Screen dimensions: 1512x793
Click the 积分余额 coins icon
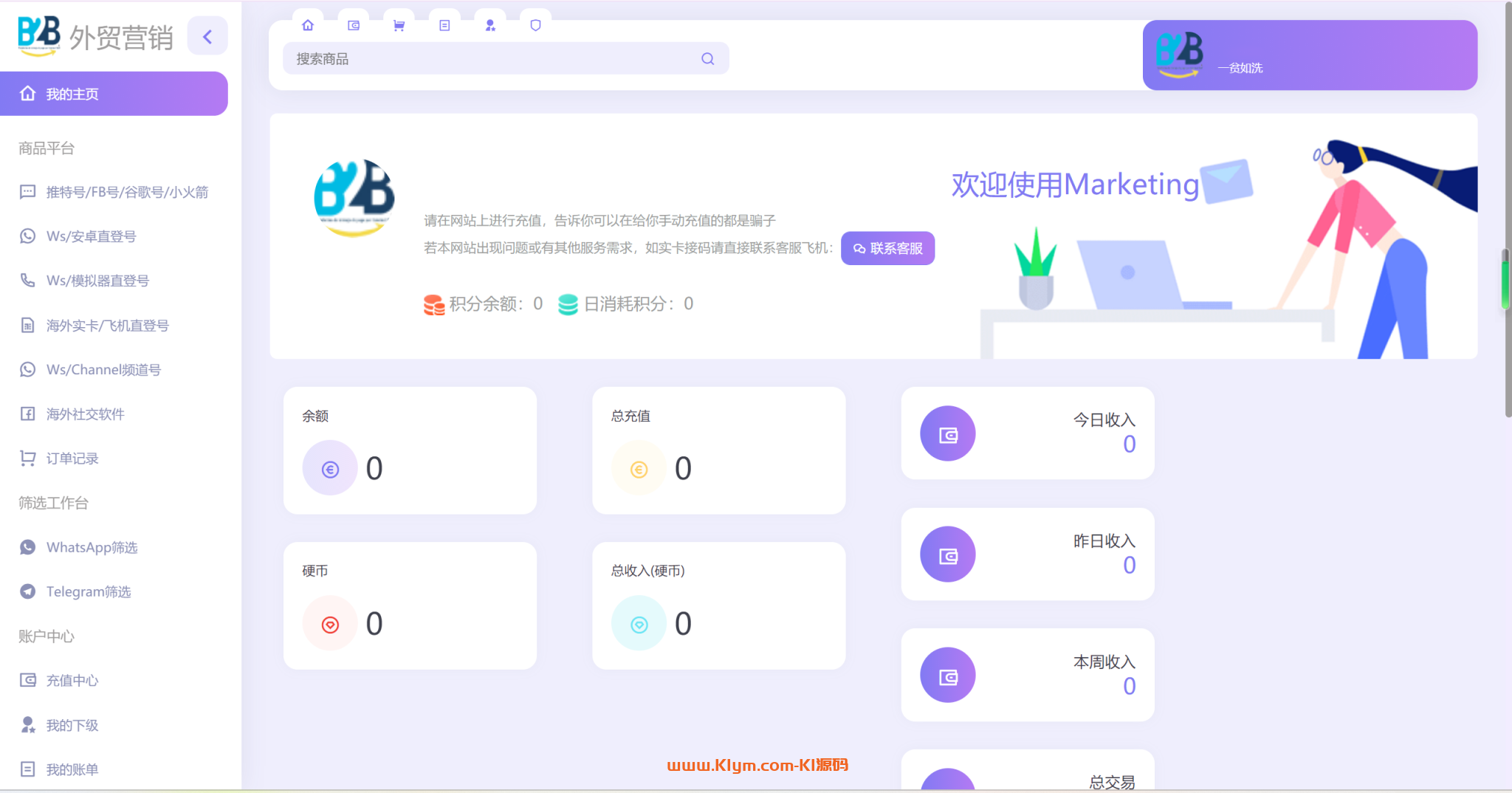pyautogui.click(x=434, y=304)
